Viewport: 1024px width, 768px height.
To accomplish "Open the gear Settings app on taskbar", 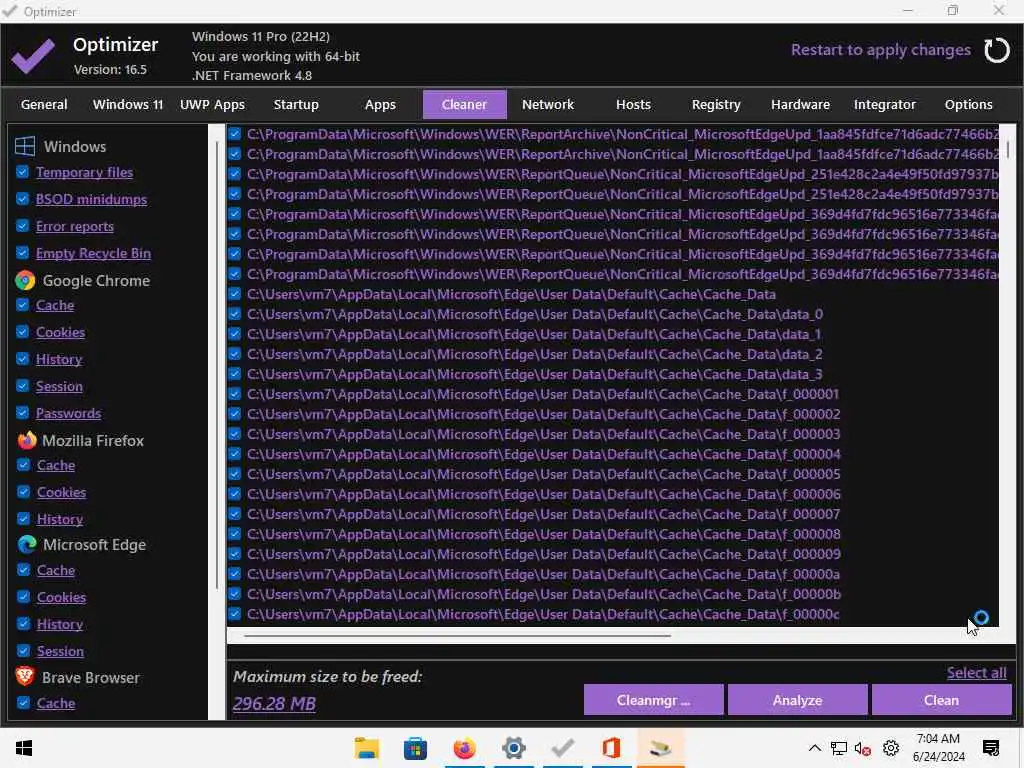I will coord(513,748).
